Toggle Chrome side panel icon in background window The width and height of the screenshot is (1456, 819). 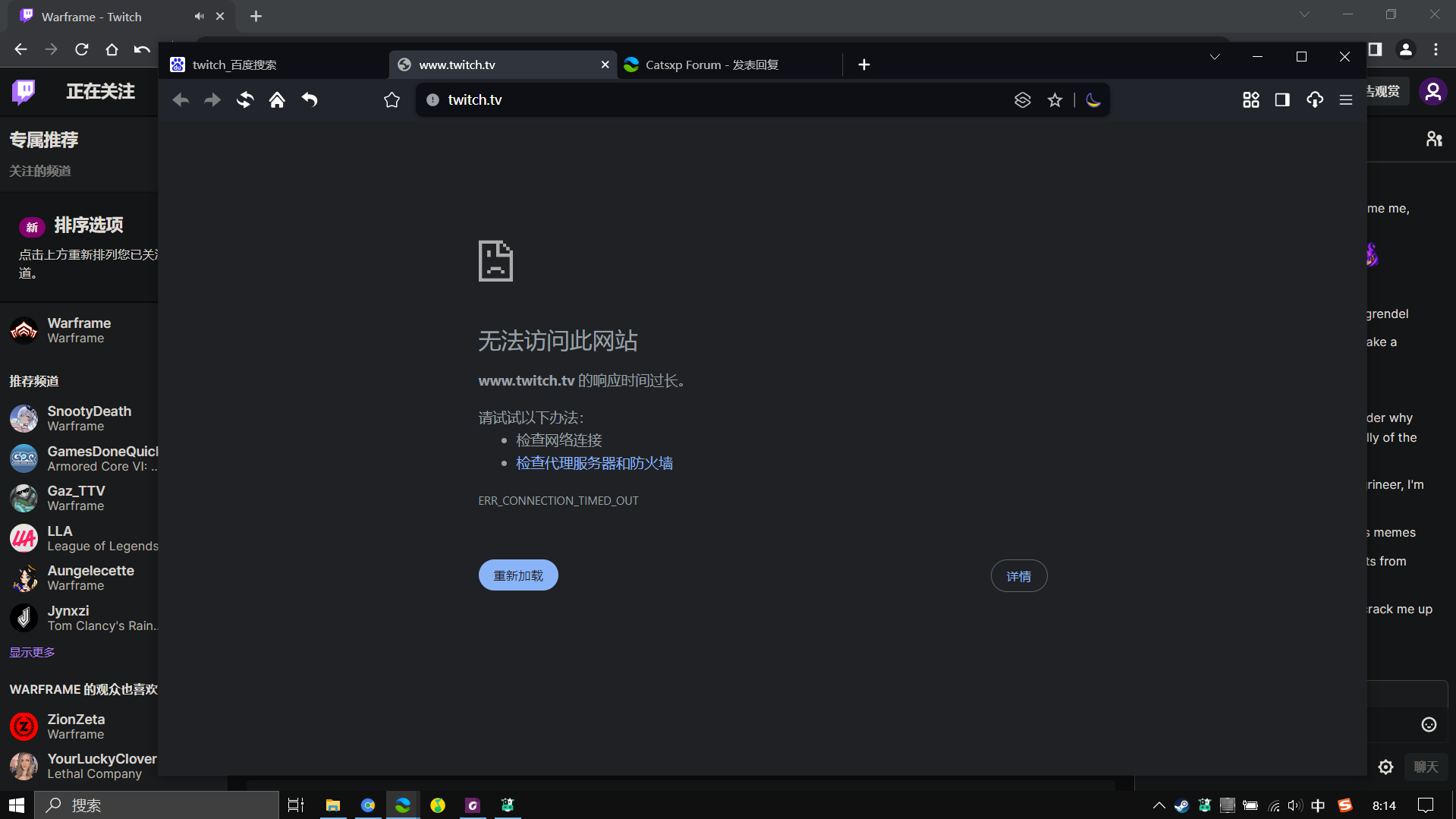(x=1375, y=49)
